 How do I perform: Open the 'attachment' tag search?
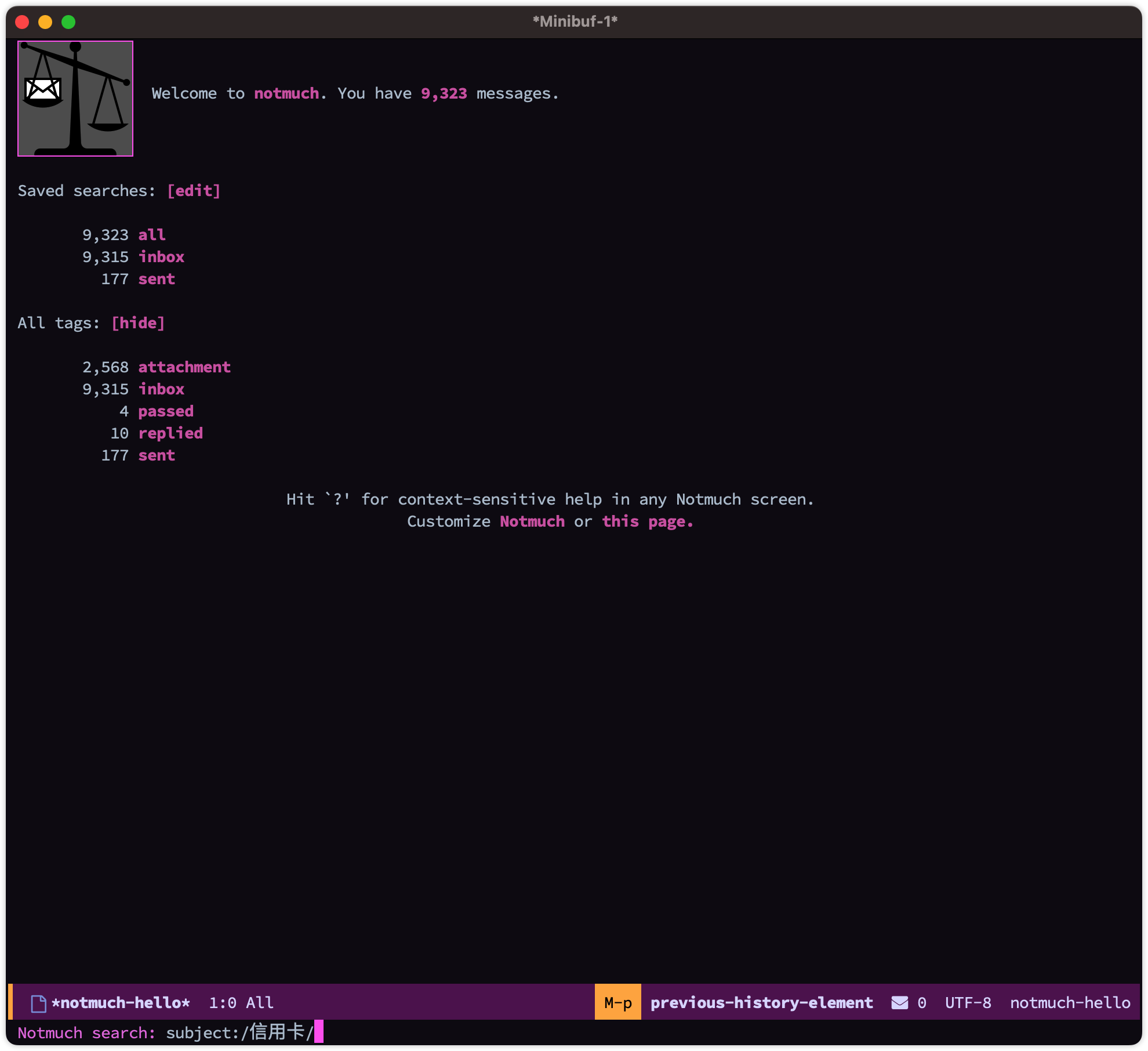(x=184, y=367)
